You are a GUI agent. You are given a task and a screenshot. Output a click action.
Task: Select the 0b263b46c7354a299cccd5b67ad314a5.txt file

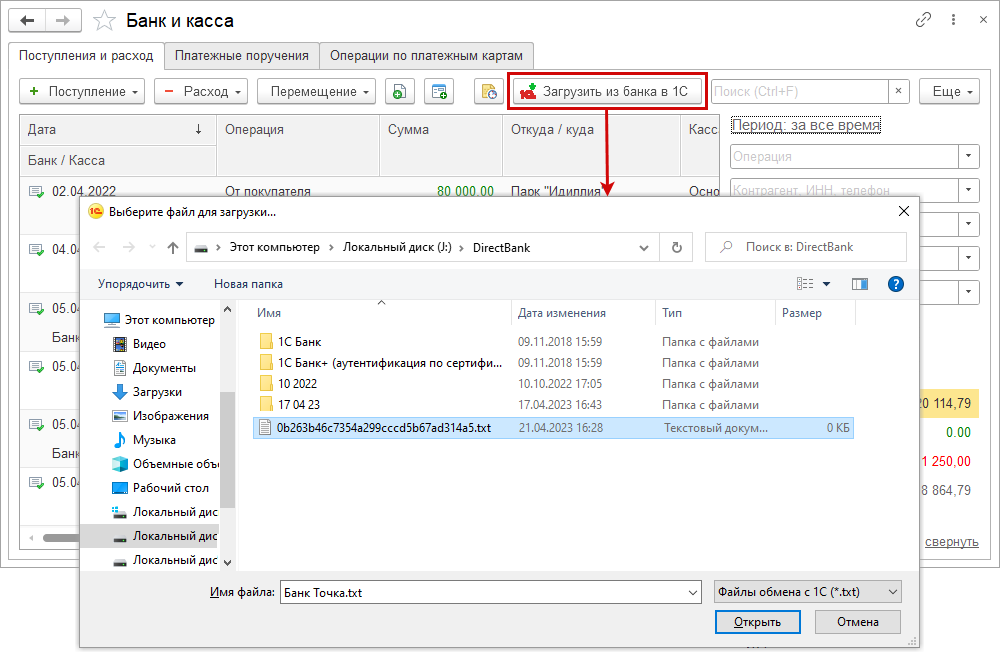[x=384, y=427]
